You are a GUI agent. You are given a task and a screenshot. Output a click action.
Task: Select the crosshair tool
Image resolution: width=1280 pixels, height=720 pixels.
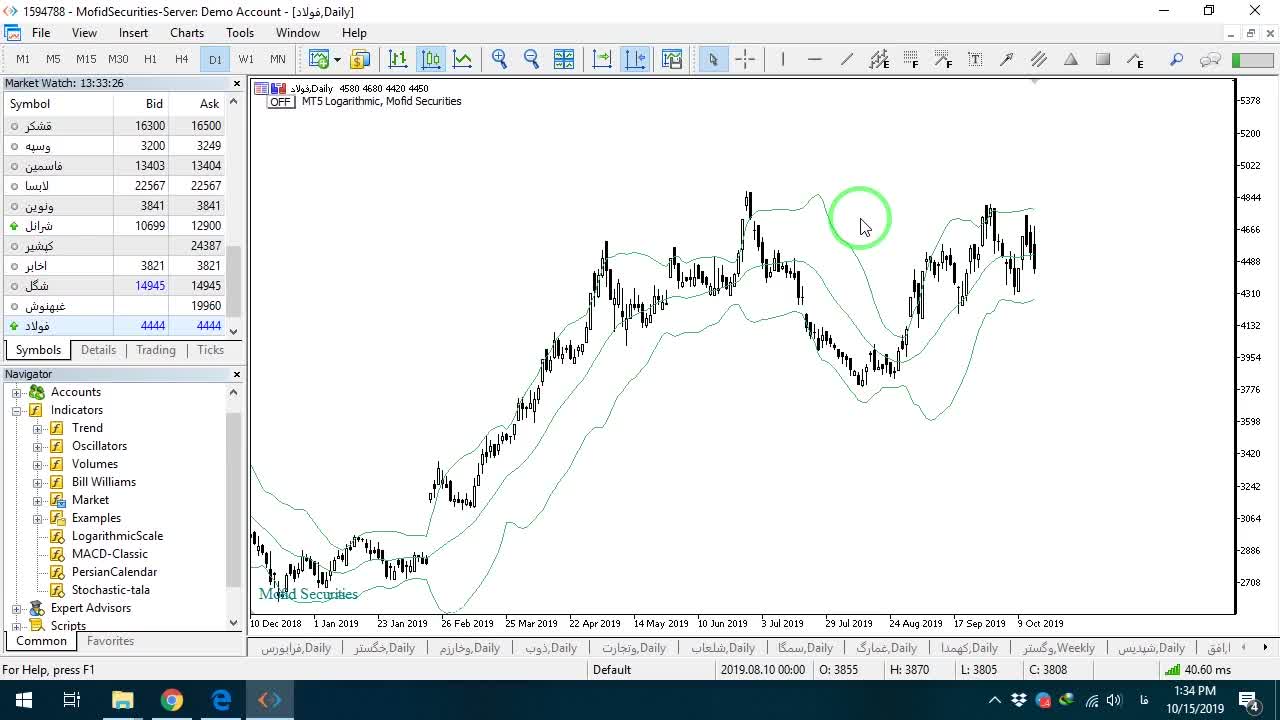point(745,59)
